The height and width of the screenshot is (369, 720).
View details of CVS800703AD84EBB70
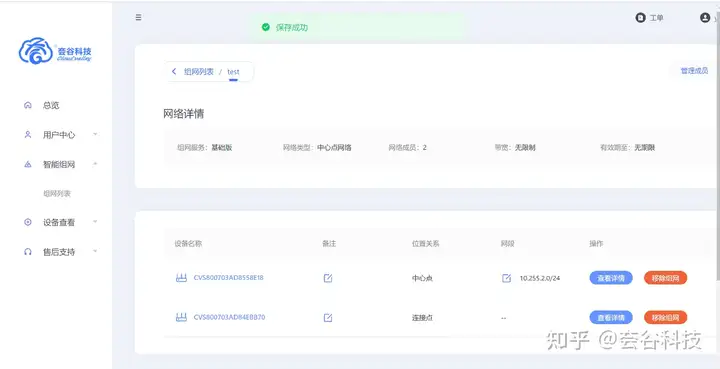point(611,318)
